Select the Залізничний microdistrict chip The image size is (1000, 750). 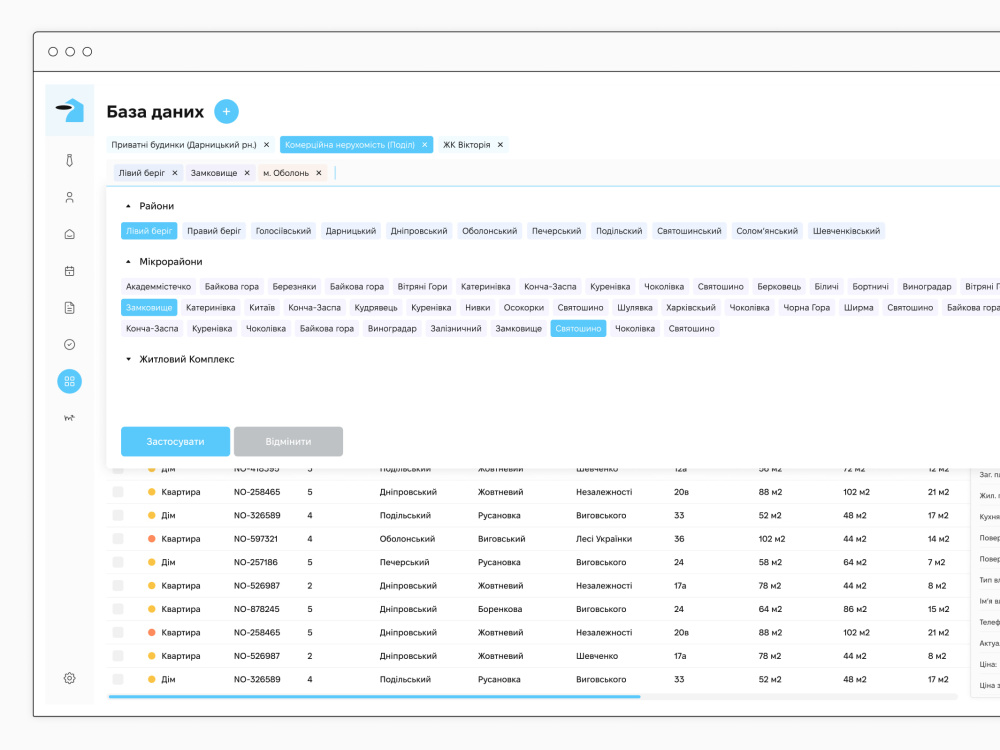pyautogui.click(x=456, y=328)
